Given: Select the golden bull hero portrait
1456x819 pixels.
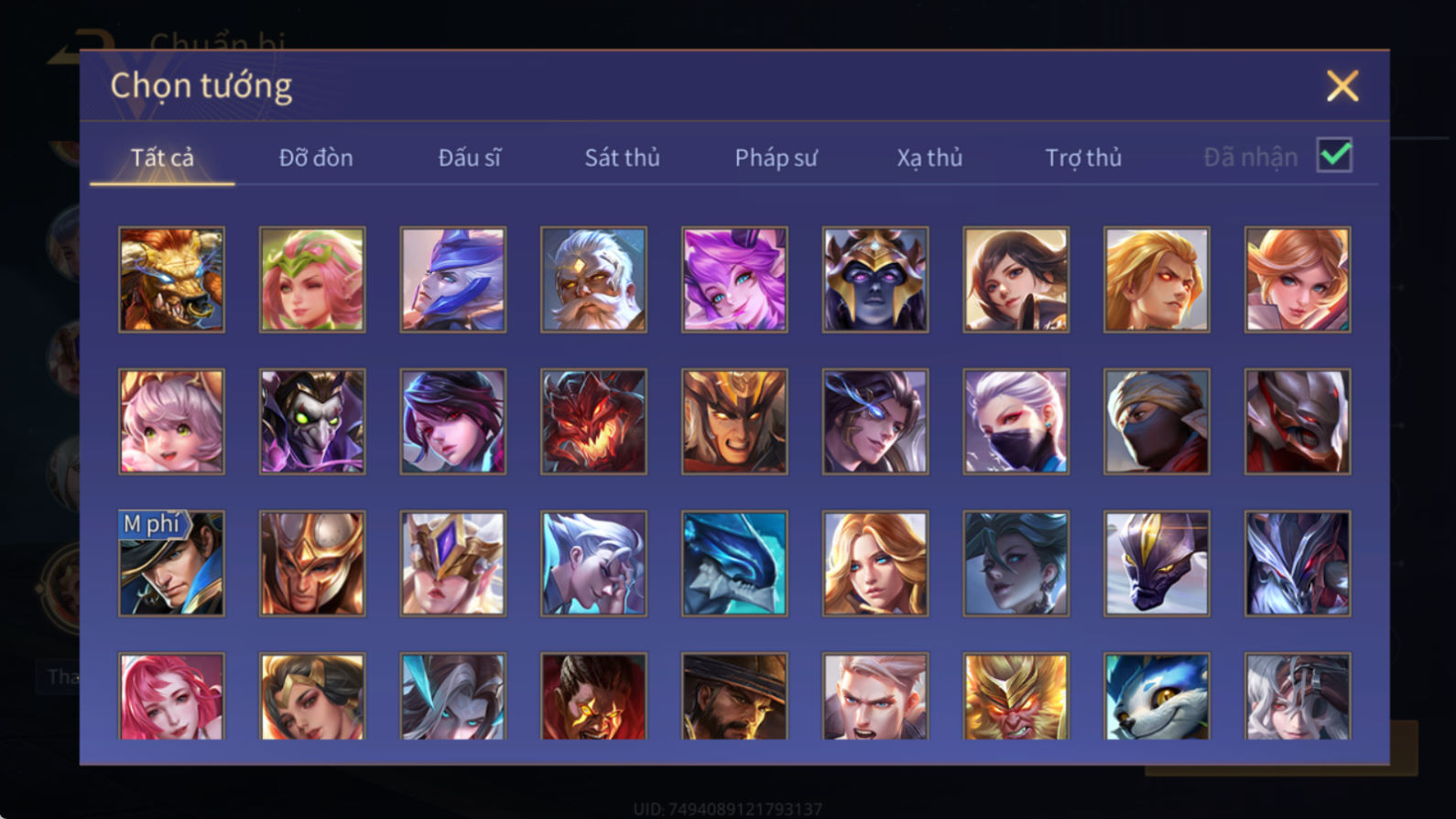Looking at the screenshot, I should 171,279.
